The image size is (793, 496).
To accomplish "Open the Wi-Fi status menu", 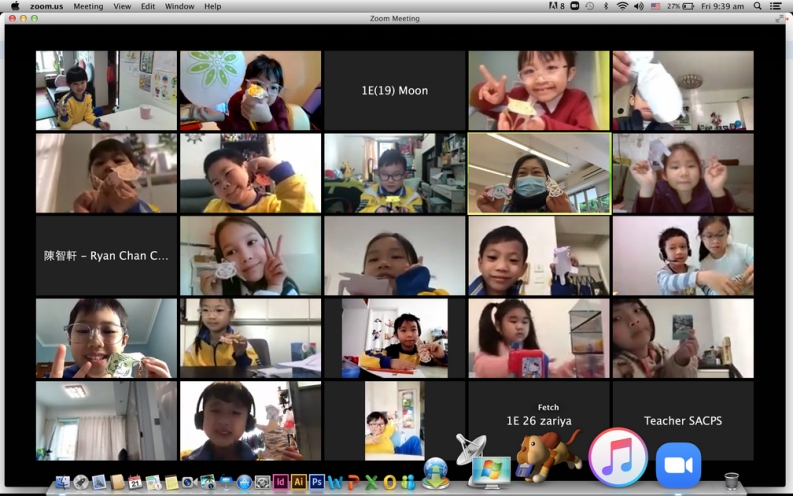I will (x=622, y=6).
